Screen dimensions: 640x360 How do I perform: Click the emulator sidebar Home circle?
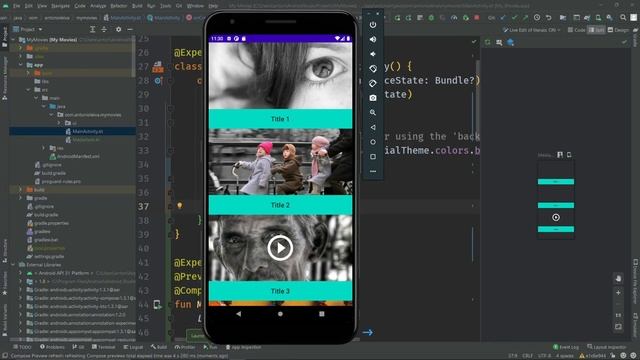tap(373, 142)
